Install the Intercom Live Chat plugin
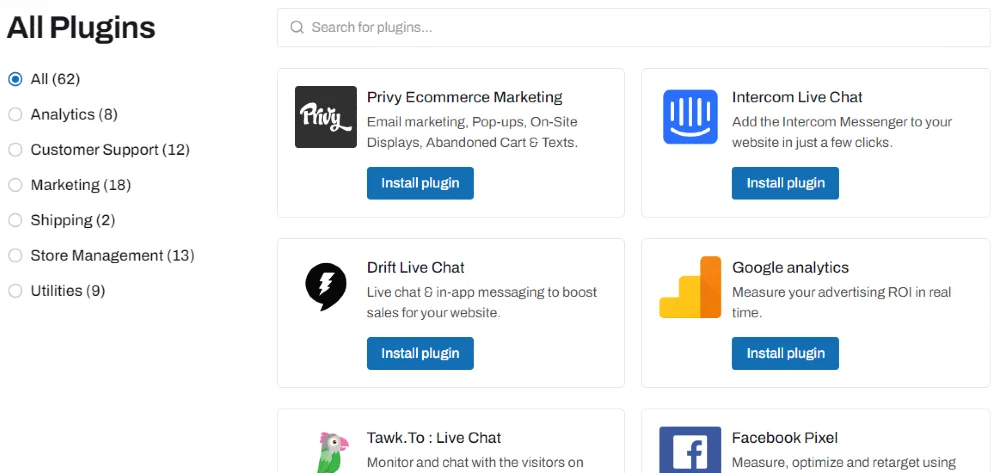This screenshot has width=1000, height=473. pos(785,183)
